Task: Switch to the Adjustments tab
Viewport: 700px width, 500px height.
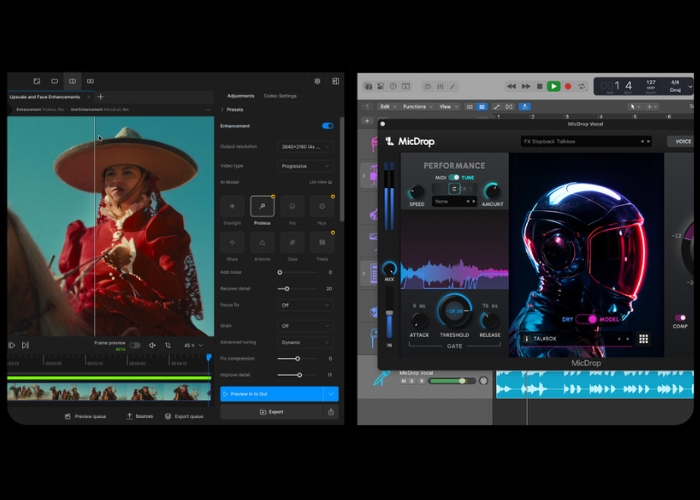Action: (x=240, y=96)
